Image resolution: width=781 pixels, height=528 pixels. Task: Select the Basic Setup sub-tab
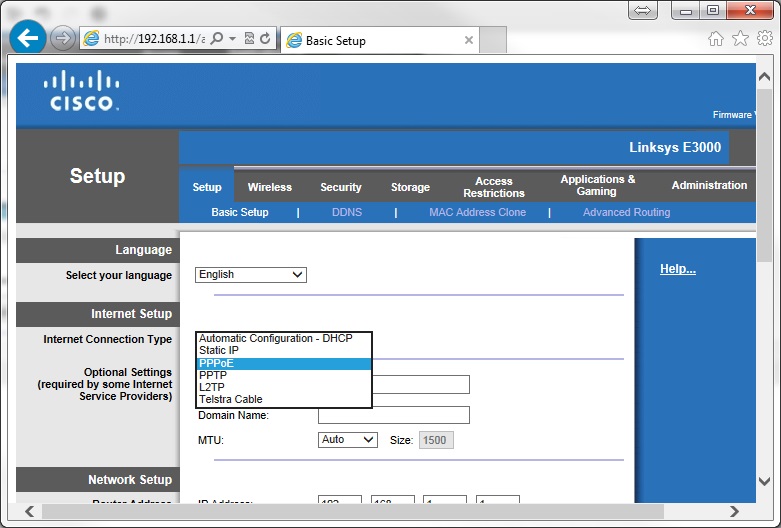pyautogui.click(x=240, y=212)
